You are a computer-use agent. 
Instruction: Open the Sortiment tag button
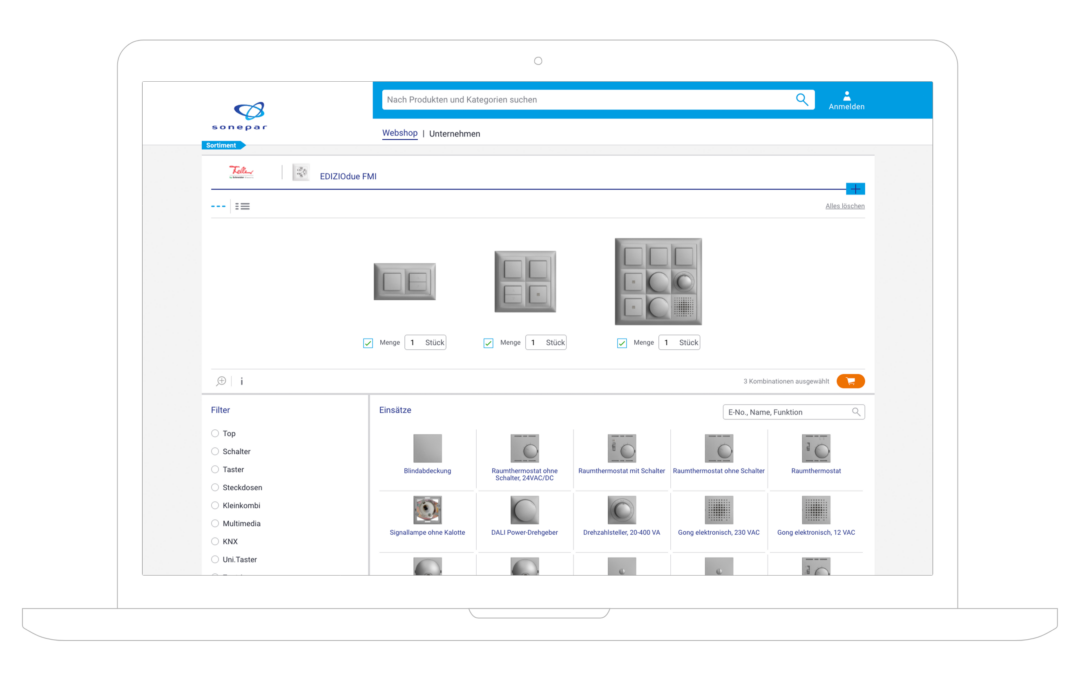click(222, 145)
